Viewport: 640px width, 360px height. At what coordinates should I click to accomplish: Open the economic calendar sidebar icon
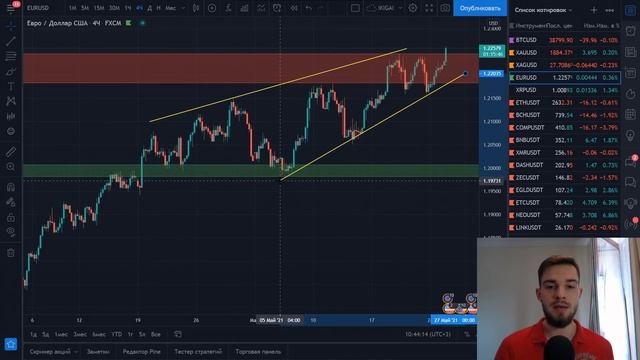coord(631,114)
